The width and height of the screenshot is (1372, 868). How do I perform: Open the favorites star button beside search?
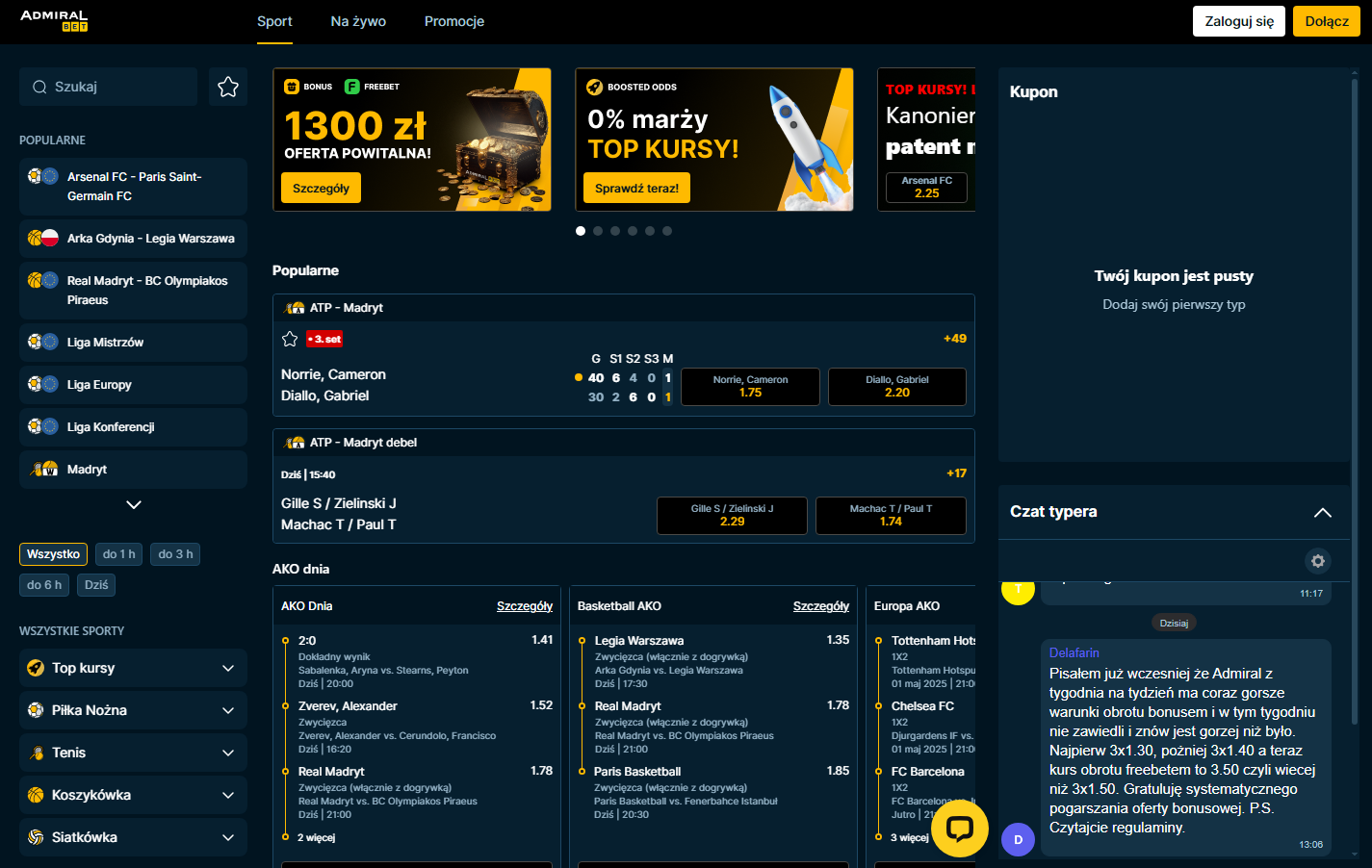coord(228,87)
